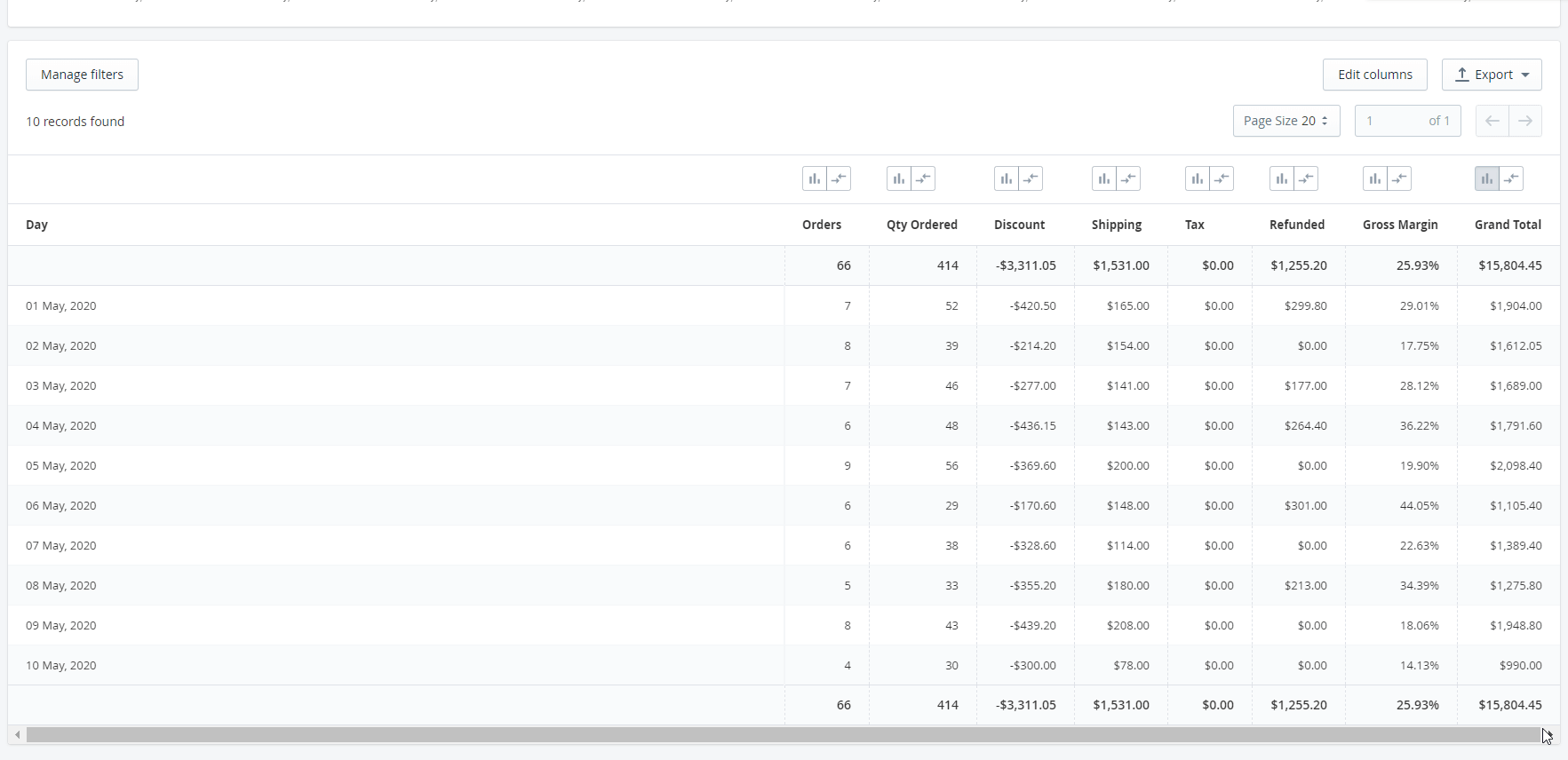Toggle active bar chart icon above Grand Total
1568x760 pixels.
[x=1487, y=178]
